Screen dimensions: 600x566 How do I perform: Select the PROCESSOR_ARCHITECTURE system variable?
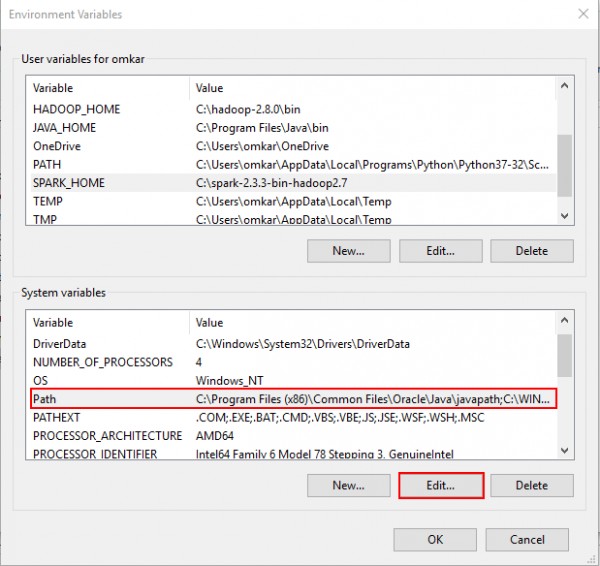click(x=107, y=436)
